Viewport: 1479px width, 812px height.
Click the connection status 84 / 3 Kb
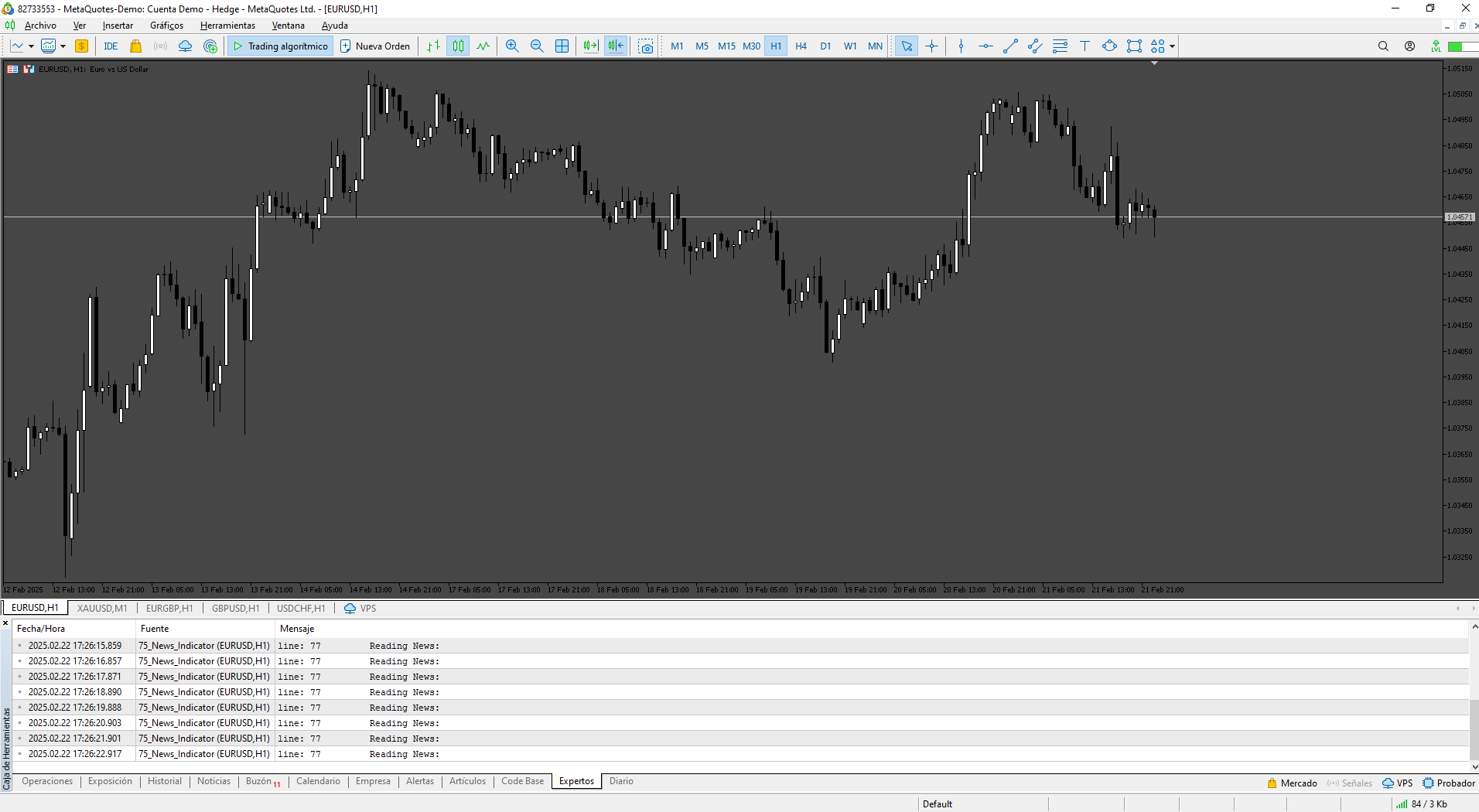pos(1422,804)
